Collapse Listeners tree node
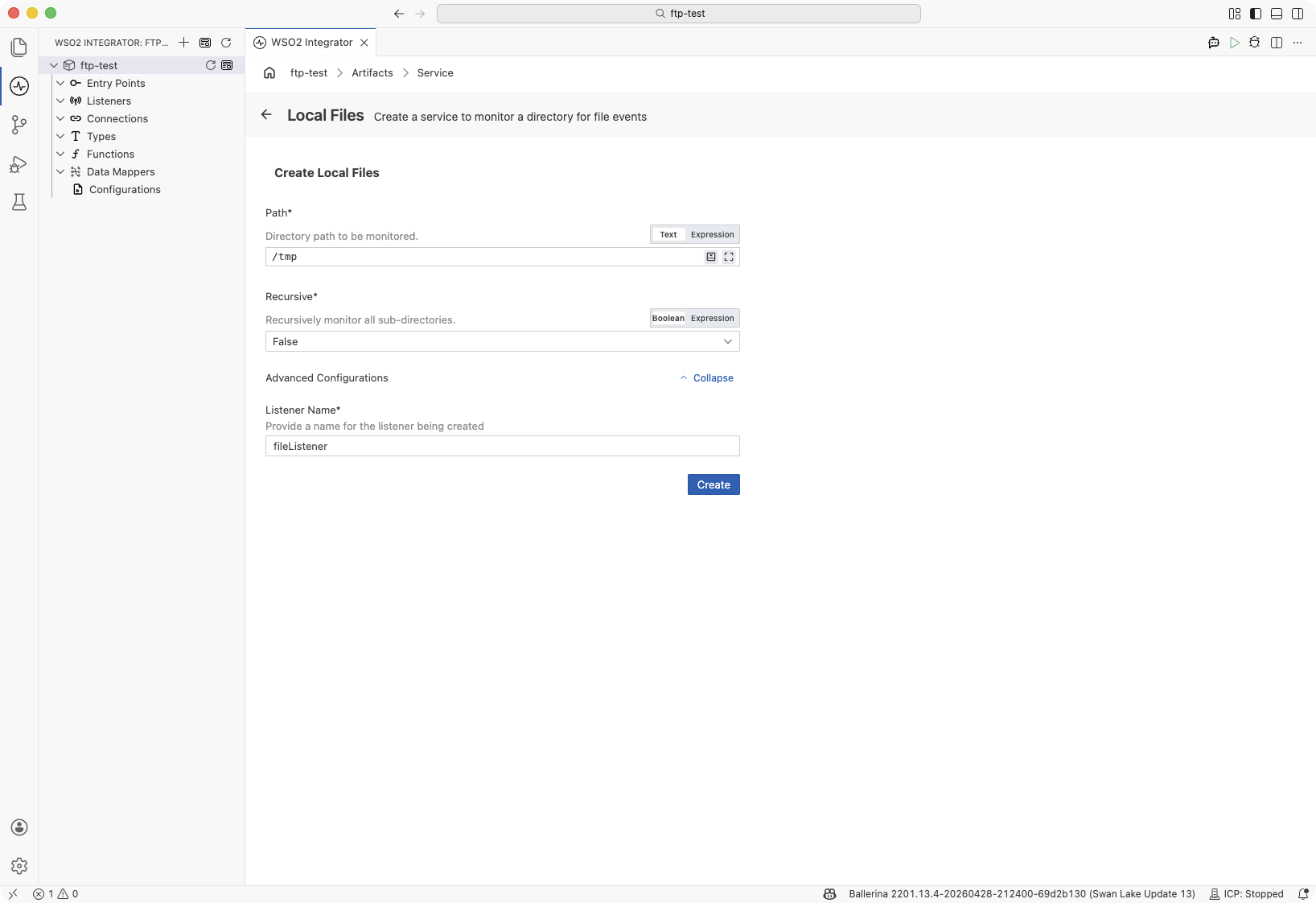Viewport: 1316px width, 903px height. point(60,101)
